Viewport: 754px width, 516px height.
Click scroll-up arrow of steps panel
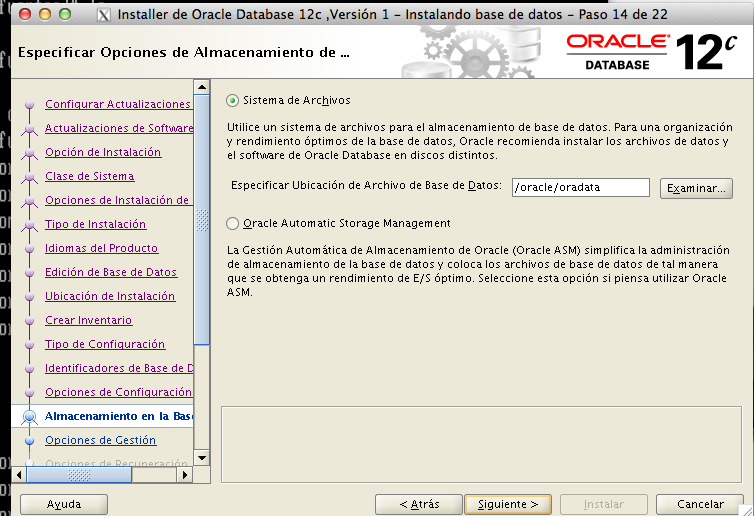coord(202,87)
